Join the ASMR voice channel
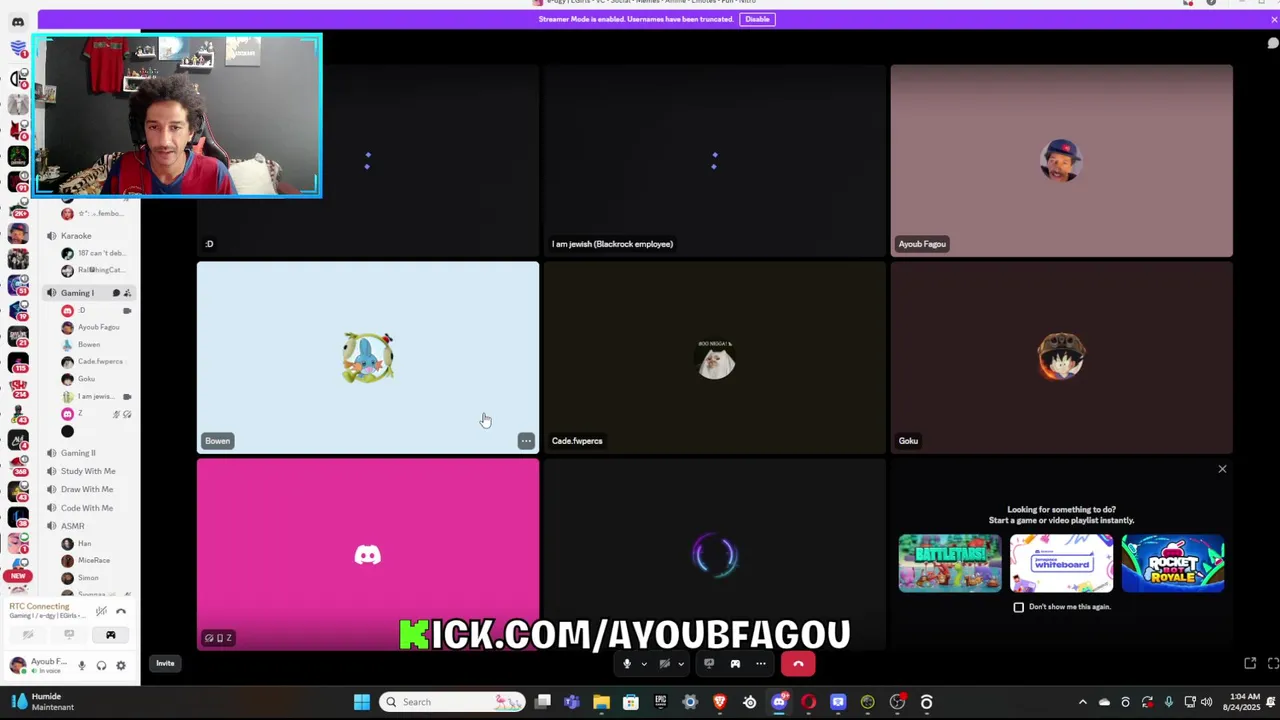The image size is (1280, 720). pos(73,526)
